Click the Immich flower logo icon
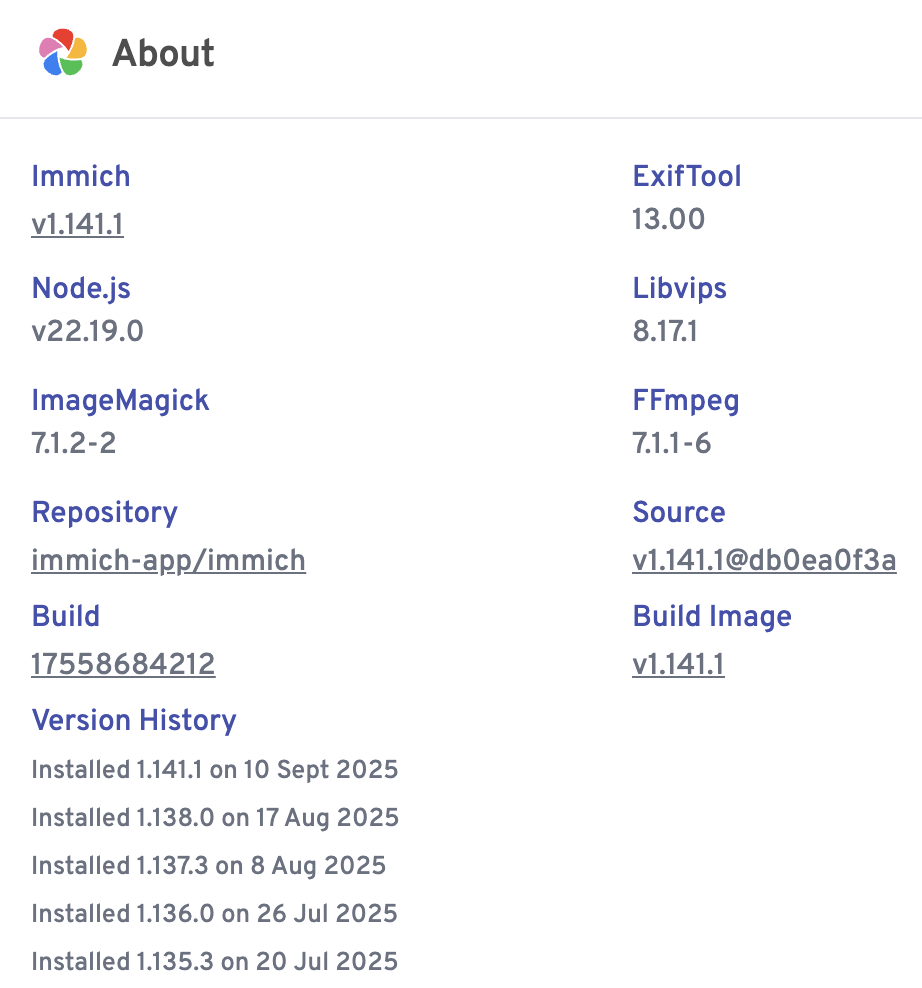 click(x=63, y=53)
